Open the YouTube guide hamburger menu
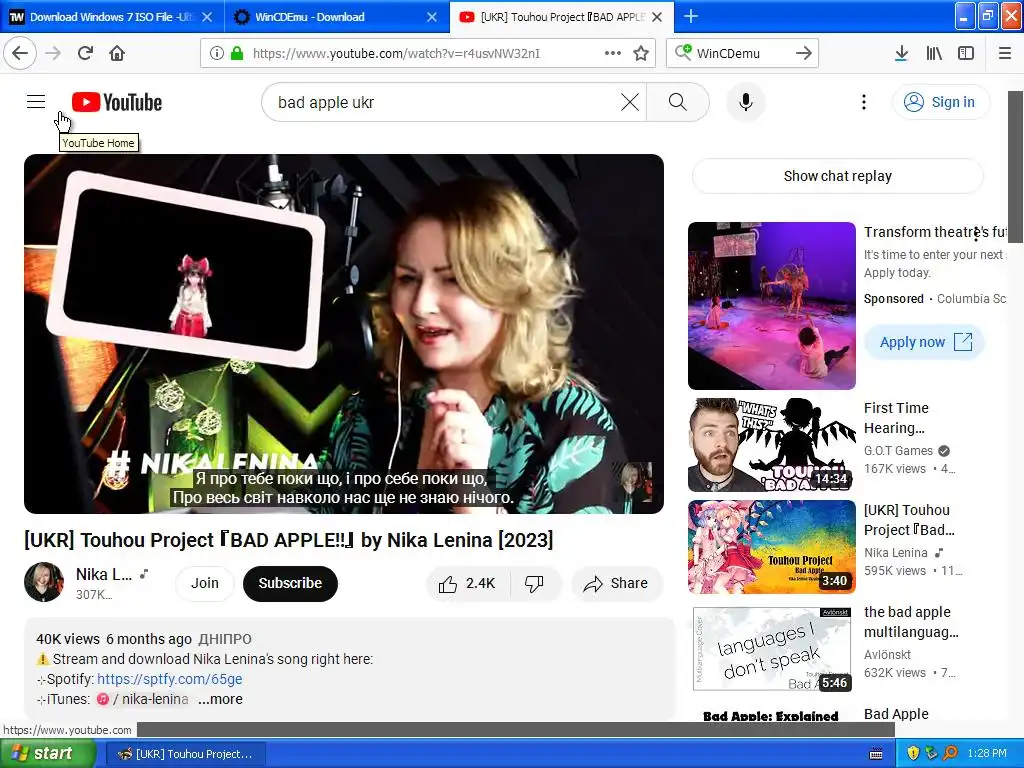Image resolution: width=1024 pixels, height=768 pixels. [x=36, y=102]
